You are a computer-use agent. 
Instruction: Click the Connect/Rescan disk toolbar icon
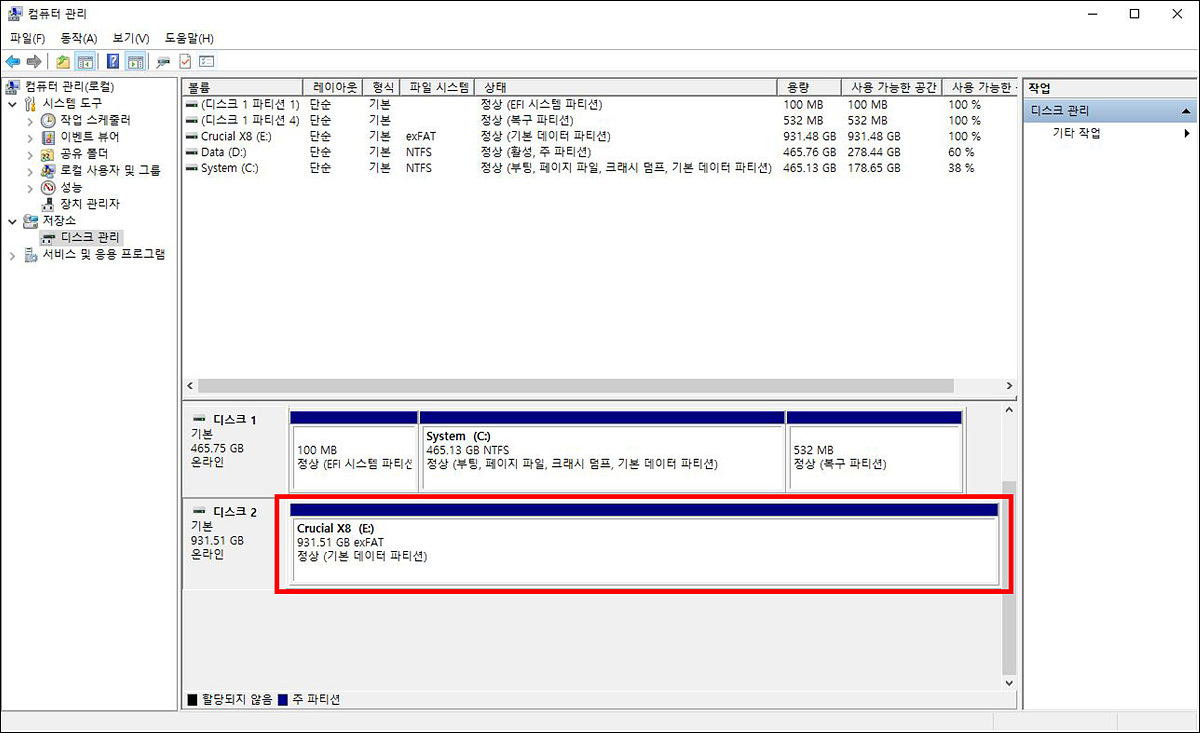(x=164, y=61)
